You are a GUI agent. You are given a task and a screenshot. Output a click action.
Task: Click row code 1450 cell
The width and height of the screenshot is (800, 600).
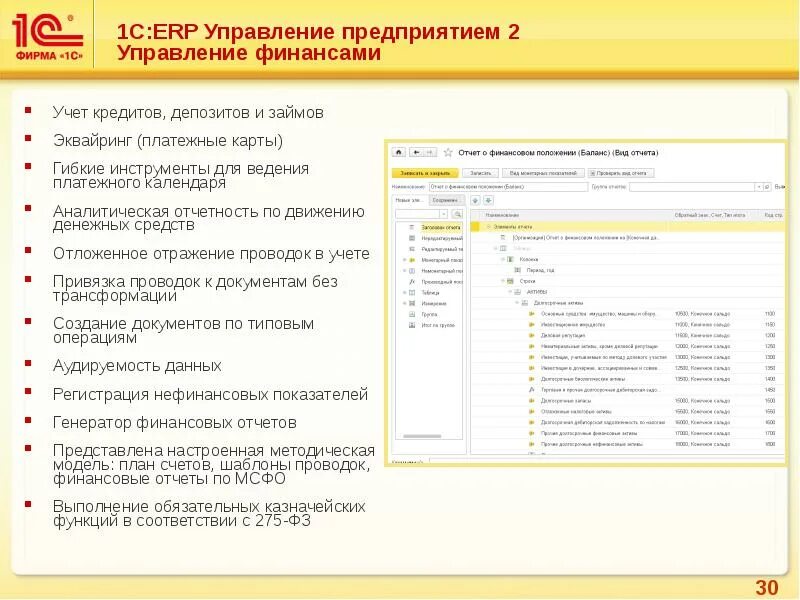coord(770,390)
